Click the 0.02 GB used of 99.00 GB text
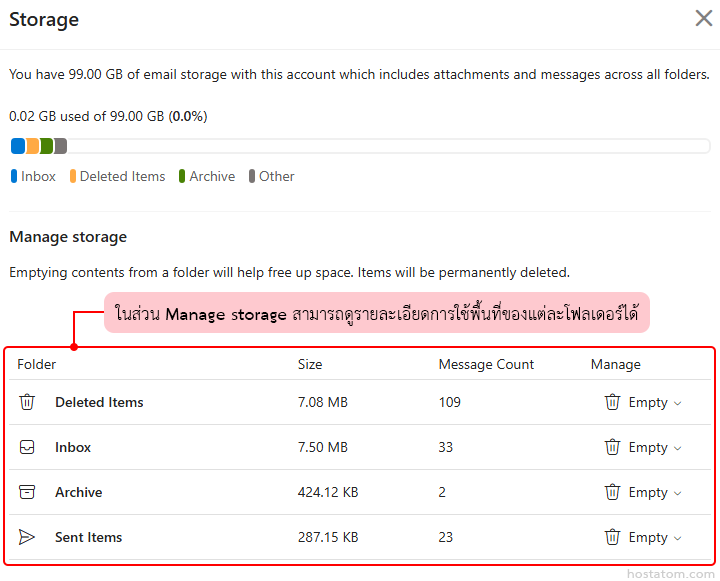Image resolution: width=720 pixels, height=581 pixels. (108, 116)
